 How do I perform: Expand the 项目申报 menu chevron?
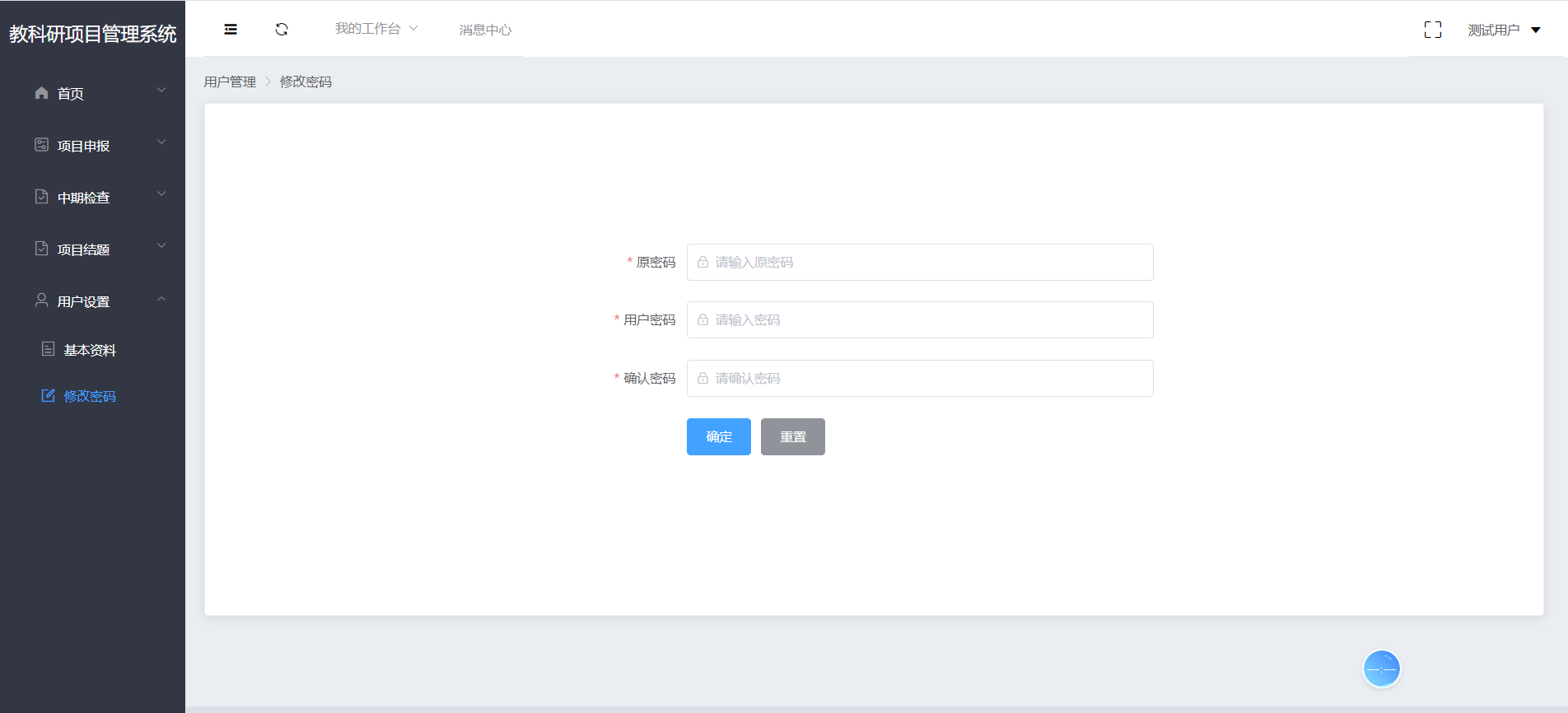[x=161, y=142]
